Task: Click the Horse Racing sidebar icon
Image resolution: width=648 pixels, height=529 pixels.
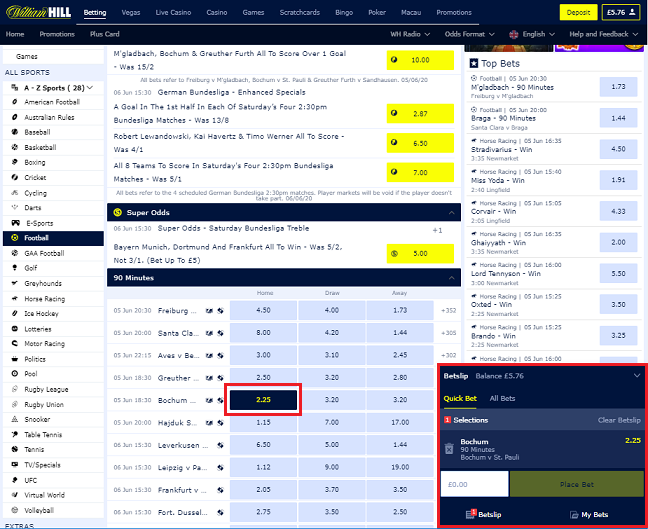Action: (15, 298)
